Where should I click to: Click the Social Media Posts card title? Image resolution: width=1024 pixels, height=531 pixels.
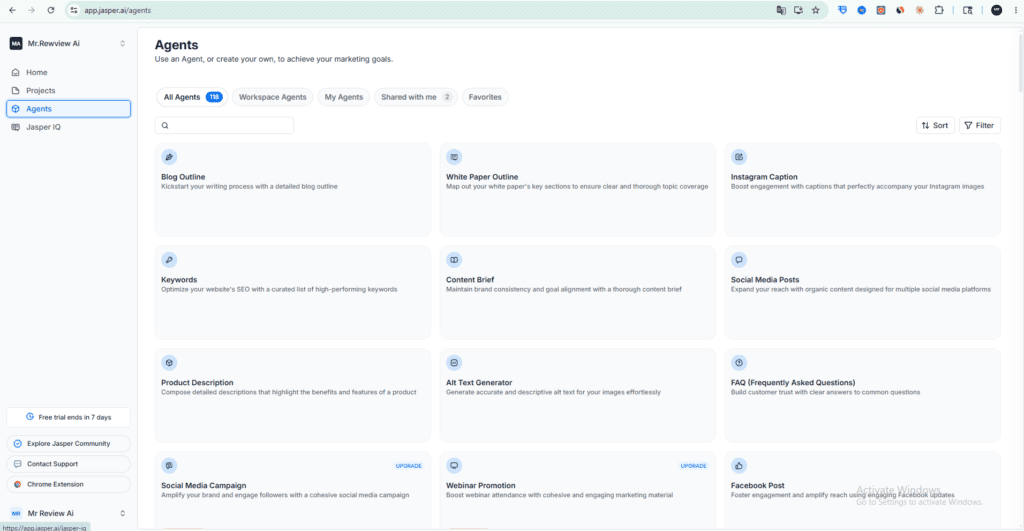[765, 280]
